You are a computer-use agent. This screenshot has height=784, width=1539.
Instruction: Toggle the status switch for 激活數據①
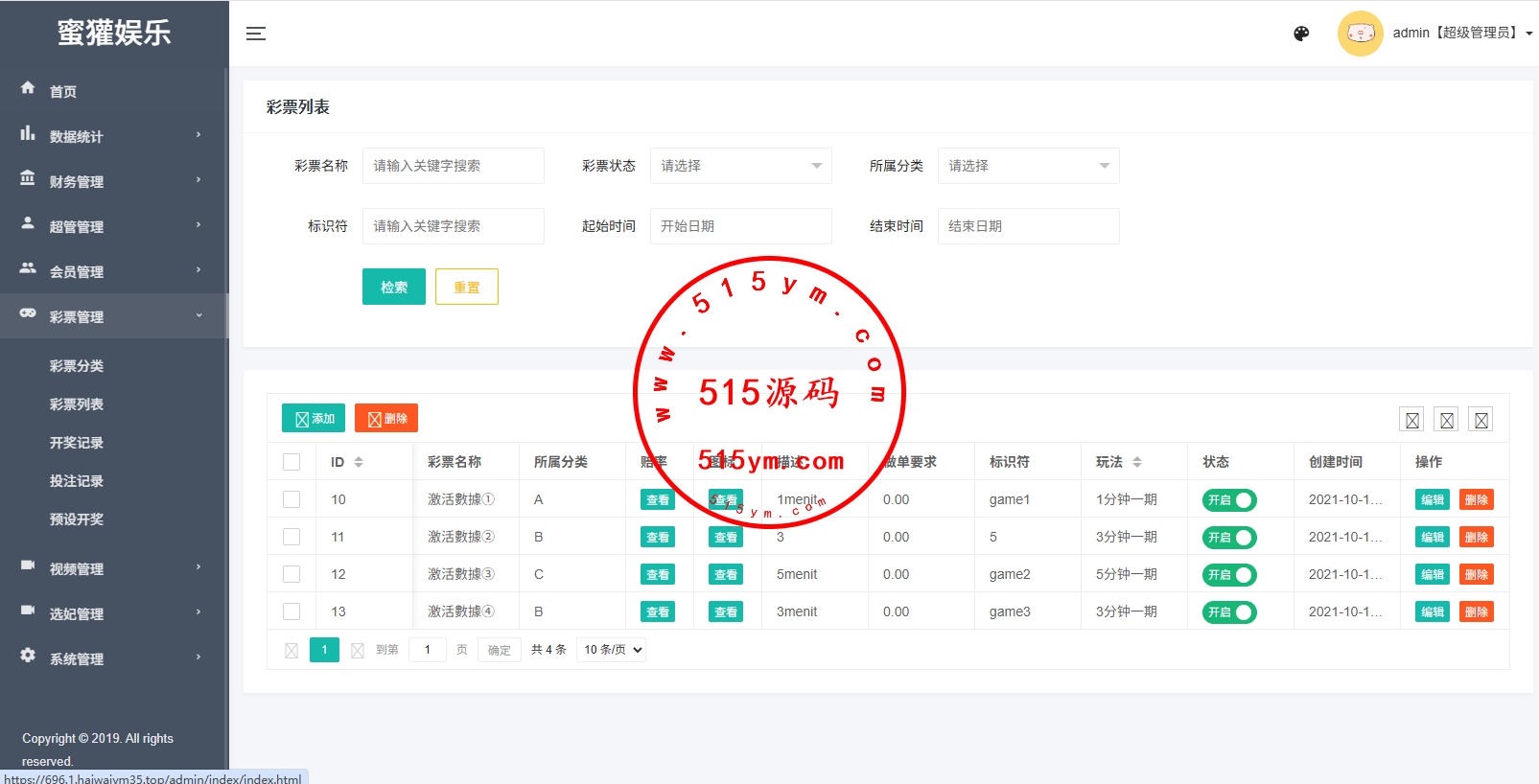pos(1229,500)
